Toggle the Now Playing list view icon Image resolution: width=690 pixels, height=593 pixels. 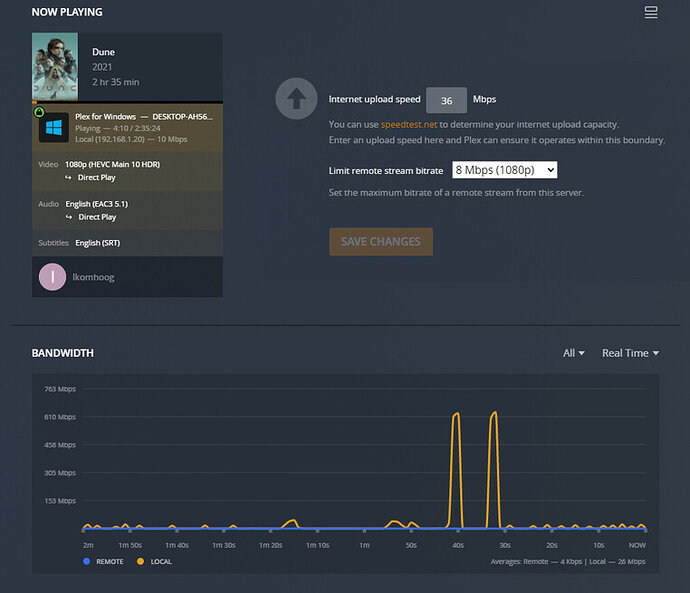pos(651,12)
